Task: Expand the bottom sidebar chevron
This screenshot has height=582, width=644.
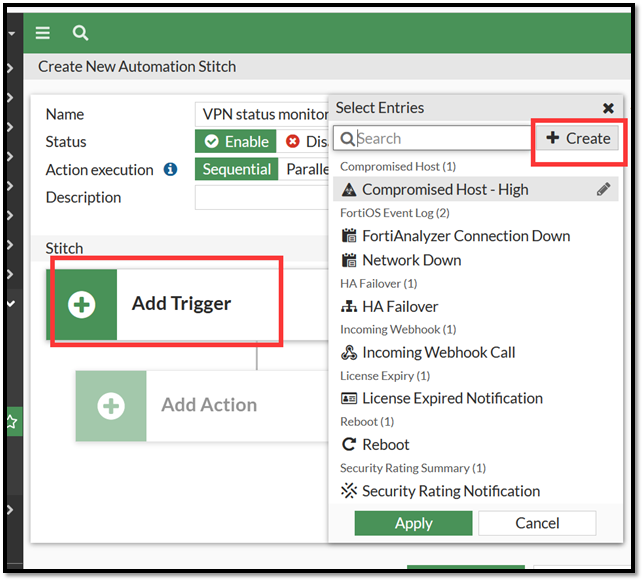Action: click(10, 510)
